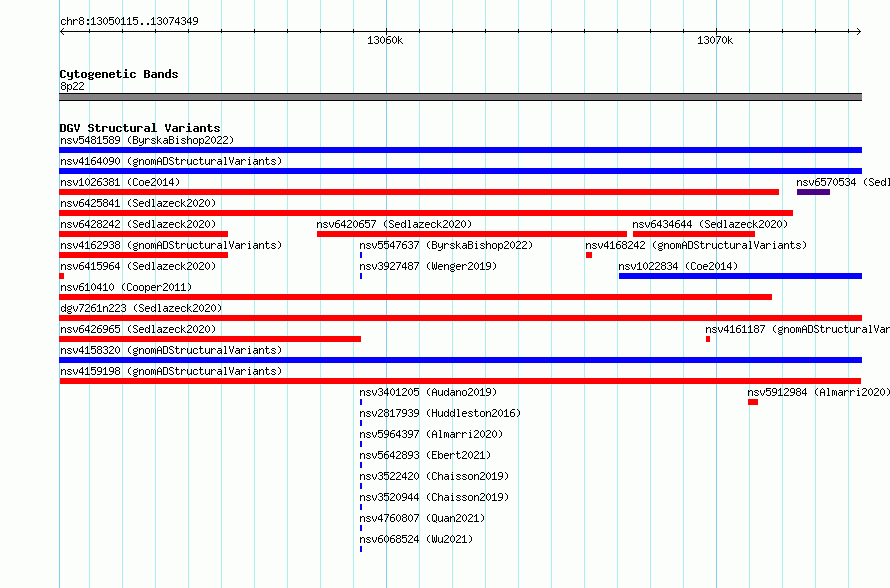Viewport: 890px width, 588px height.
Task: Select the nsv1026381 (Coe2014) label
Action: pyautogui.click(x=120, y=182)
